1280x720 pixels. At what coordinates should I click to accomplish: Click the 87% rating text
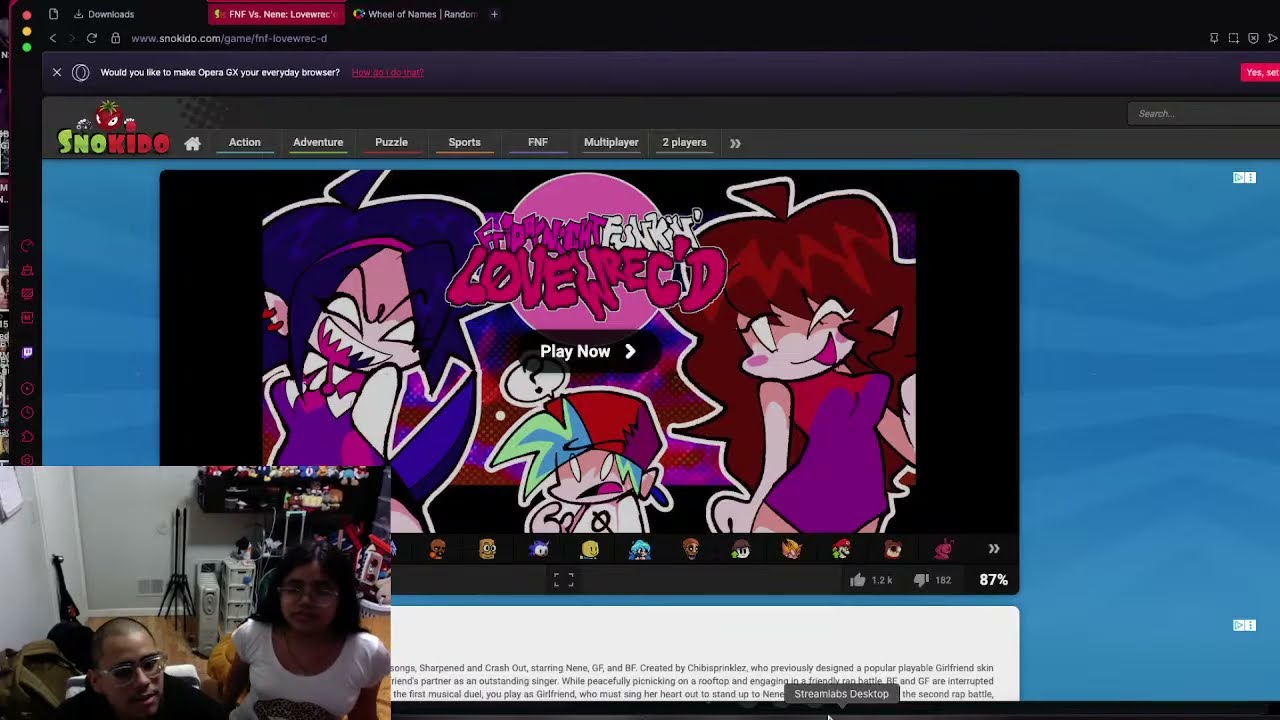(x=993, y=580)
